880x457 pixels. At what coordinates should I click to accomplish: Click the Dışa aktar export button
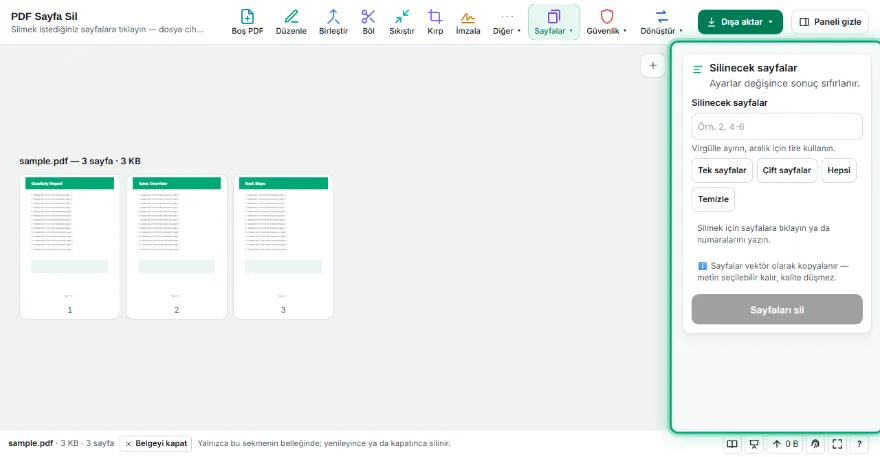[x=740, y=22]
